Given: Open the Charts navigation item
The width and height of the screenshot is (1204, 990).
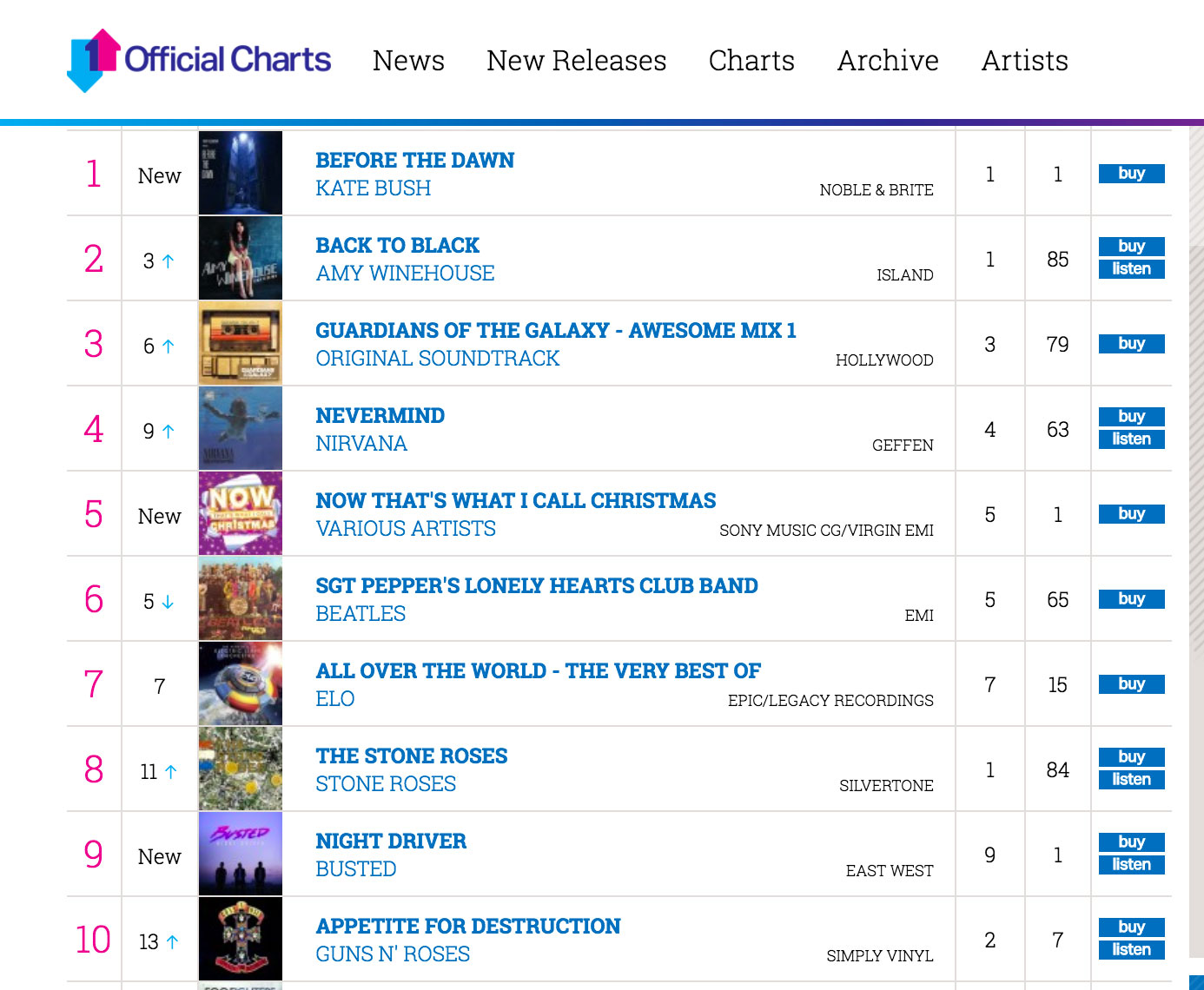Looking at the screenshot, I should click(751, 61).
